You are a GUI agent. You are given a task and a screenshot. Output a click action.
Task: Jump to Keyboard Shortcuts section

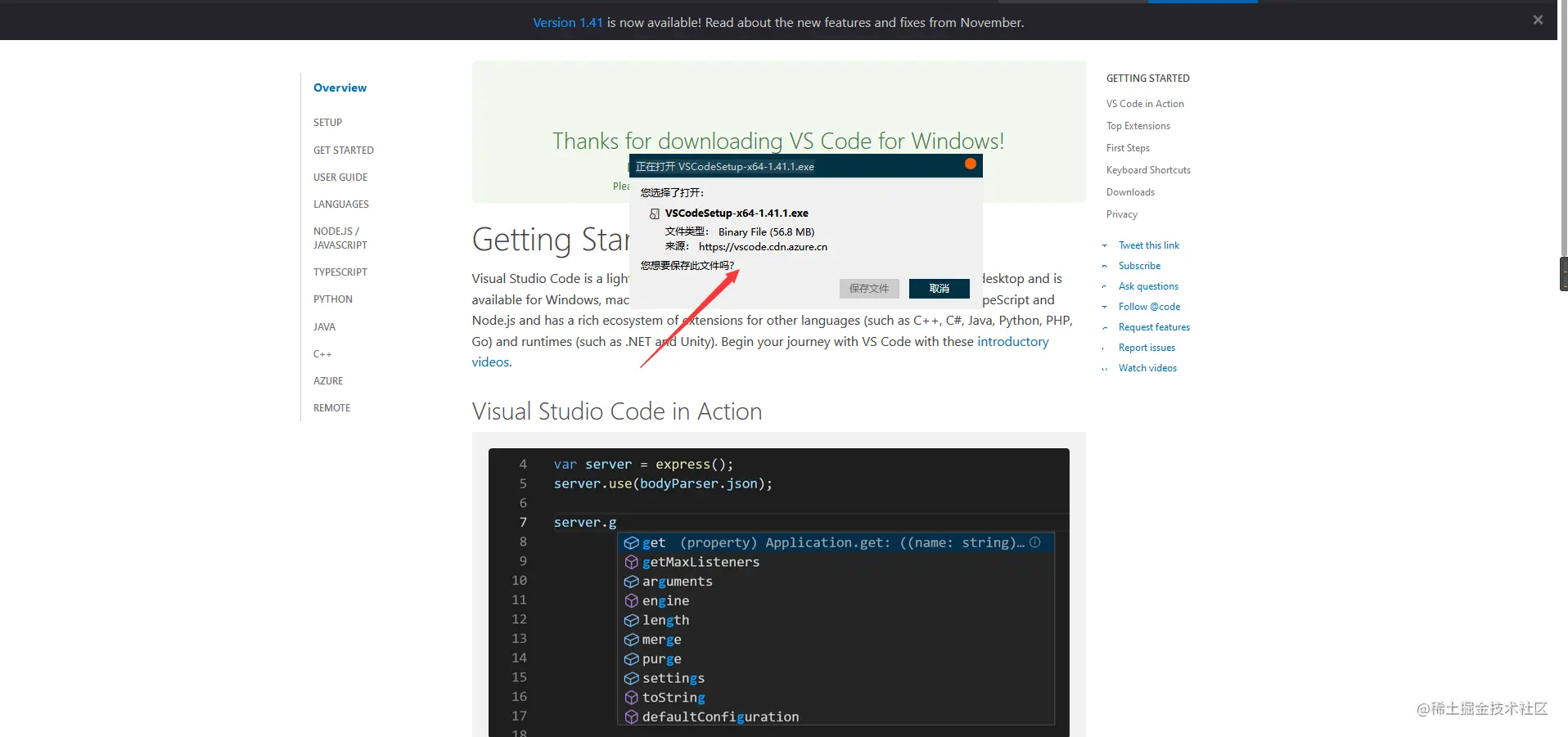tap(1148, 170)
